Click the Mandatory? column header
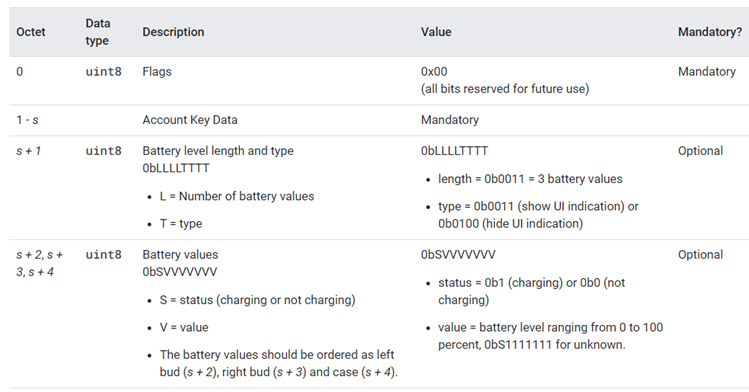The image size is (749, 392). click(x=710, y=32)
